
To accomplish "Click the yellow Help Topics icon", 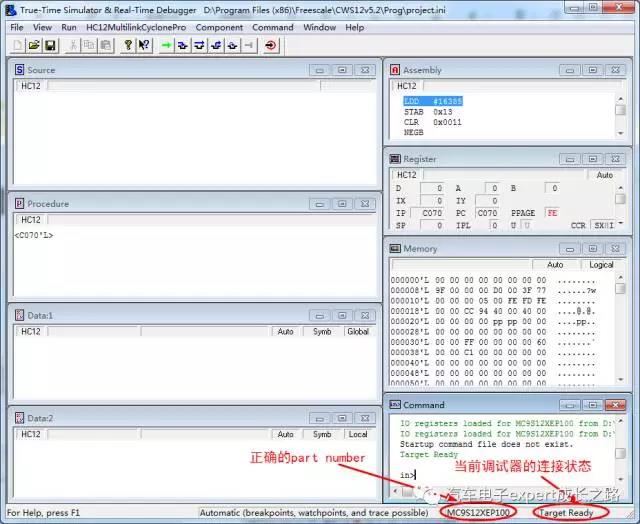I will click(x=129, y=46).
